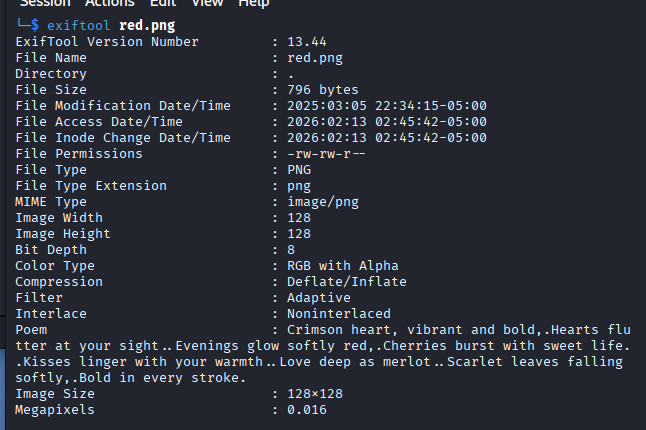Click the ExifTool version value 13.44
Screen dimensions: 646x430
tap(307, 42)
